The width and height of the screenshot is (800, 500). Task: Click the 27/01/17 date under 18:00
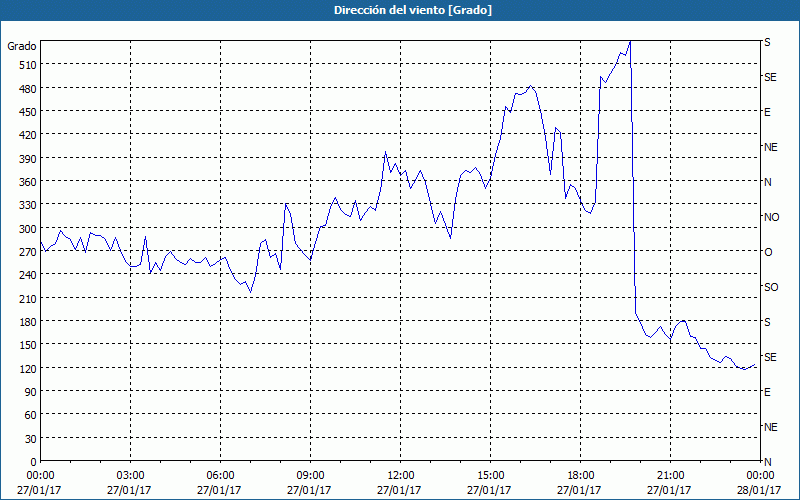click(579, 490)
